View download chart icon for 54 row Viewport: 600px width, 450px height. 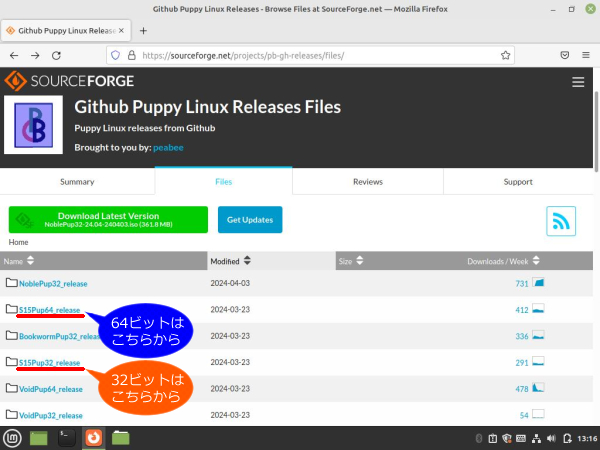[x=538, y=414]
